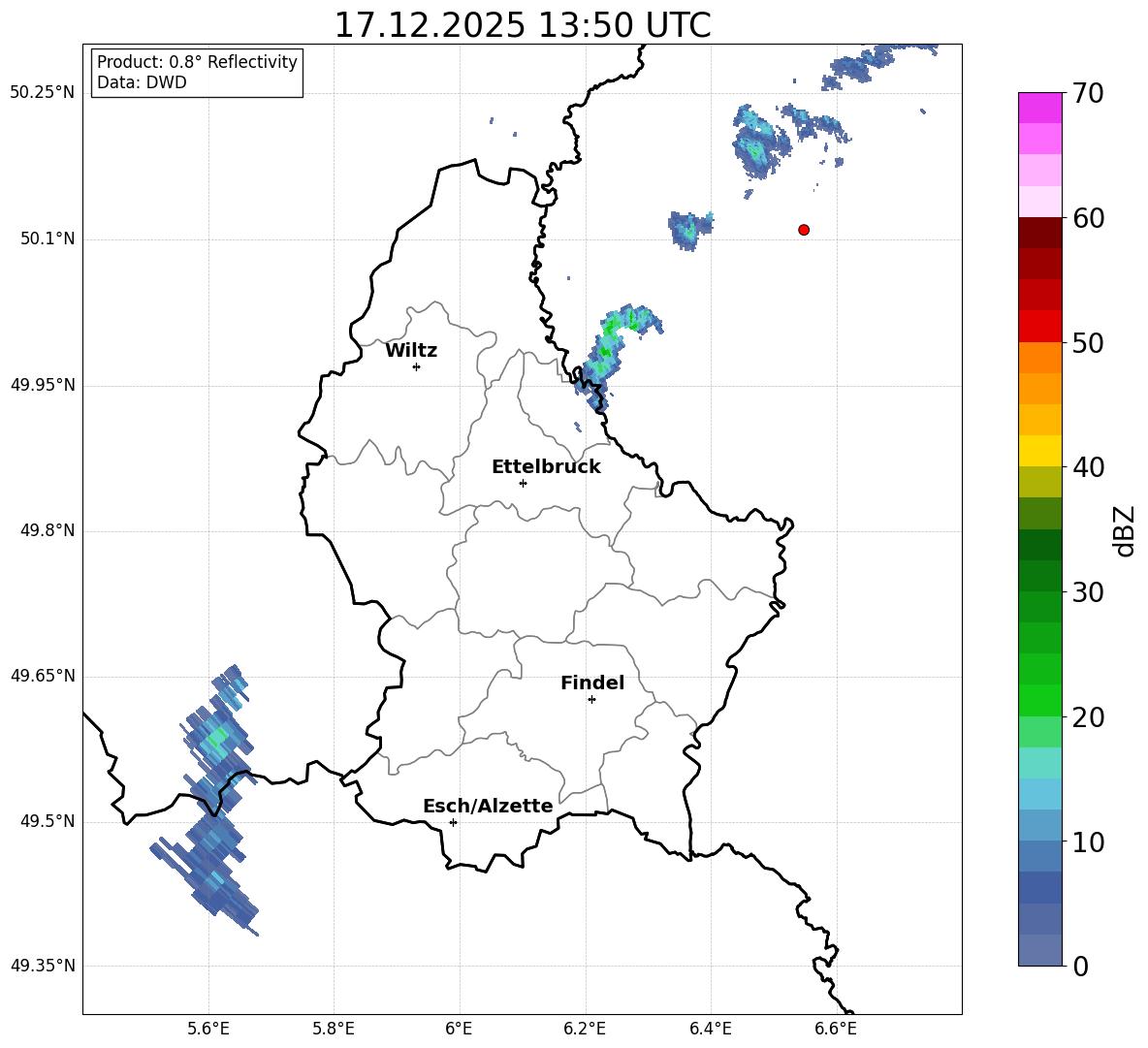Click the 50.25°N latitude label

43,93
